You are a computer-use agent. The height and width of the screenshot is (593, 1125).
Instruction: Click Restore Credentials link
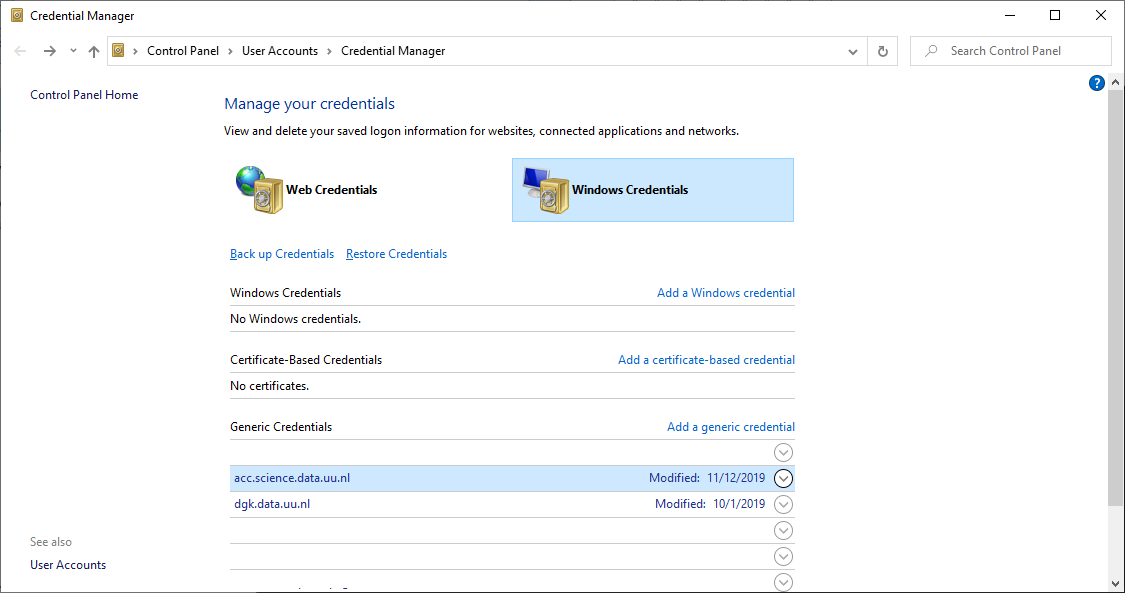pos(396,254)
